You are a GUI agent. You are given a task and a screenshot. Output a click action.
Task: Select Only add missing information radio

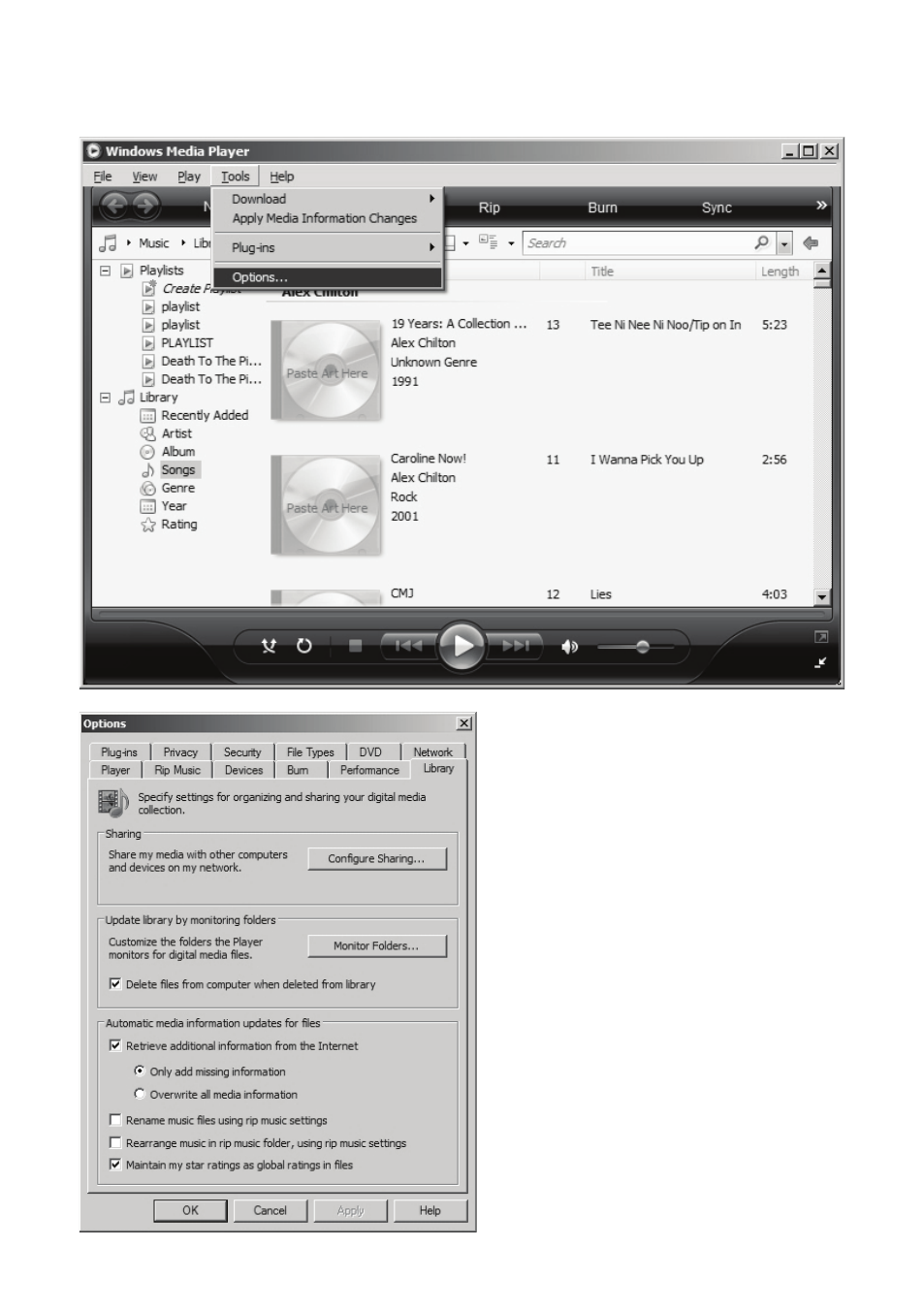click(140, 1071)
